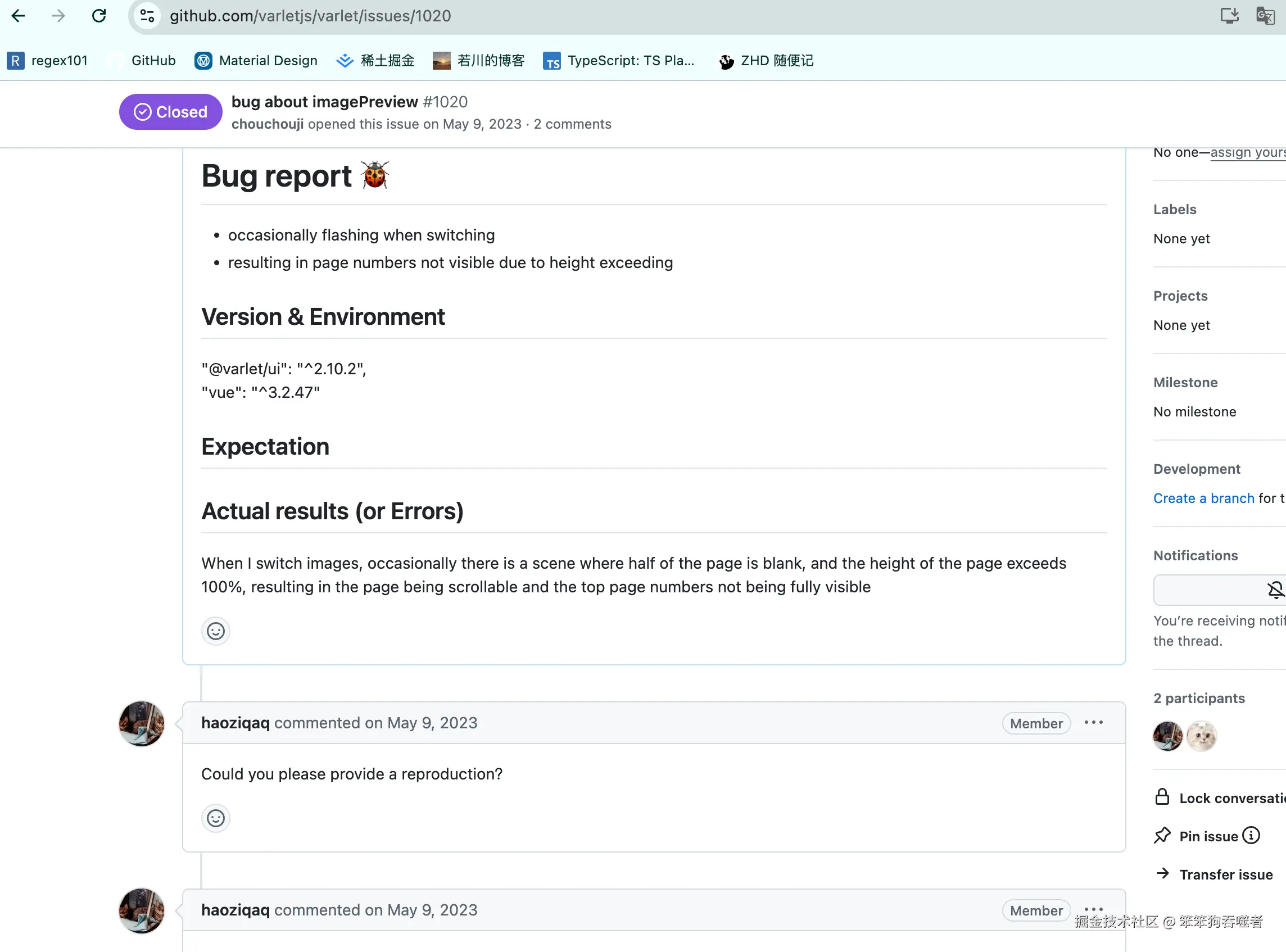This screenshot has height=952, width=1286.
Task: Open options menu on first haoziqaq comment
Action: (x=1093, y=723)
